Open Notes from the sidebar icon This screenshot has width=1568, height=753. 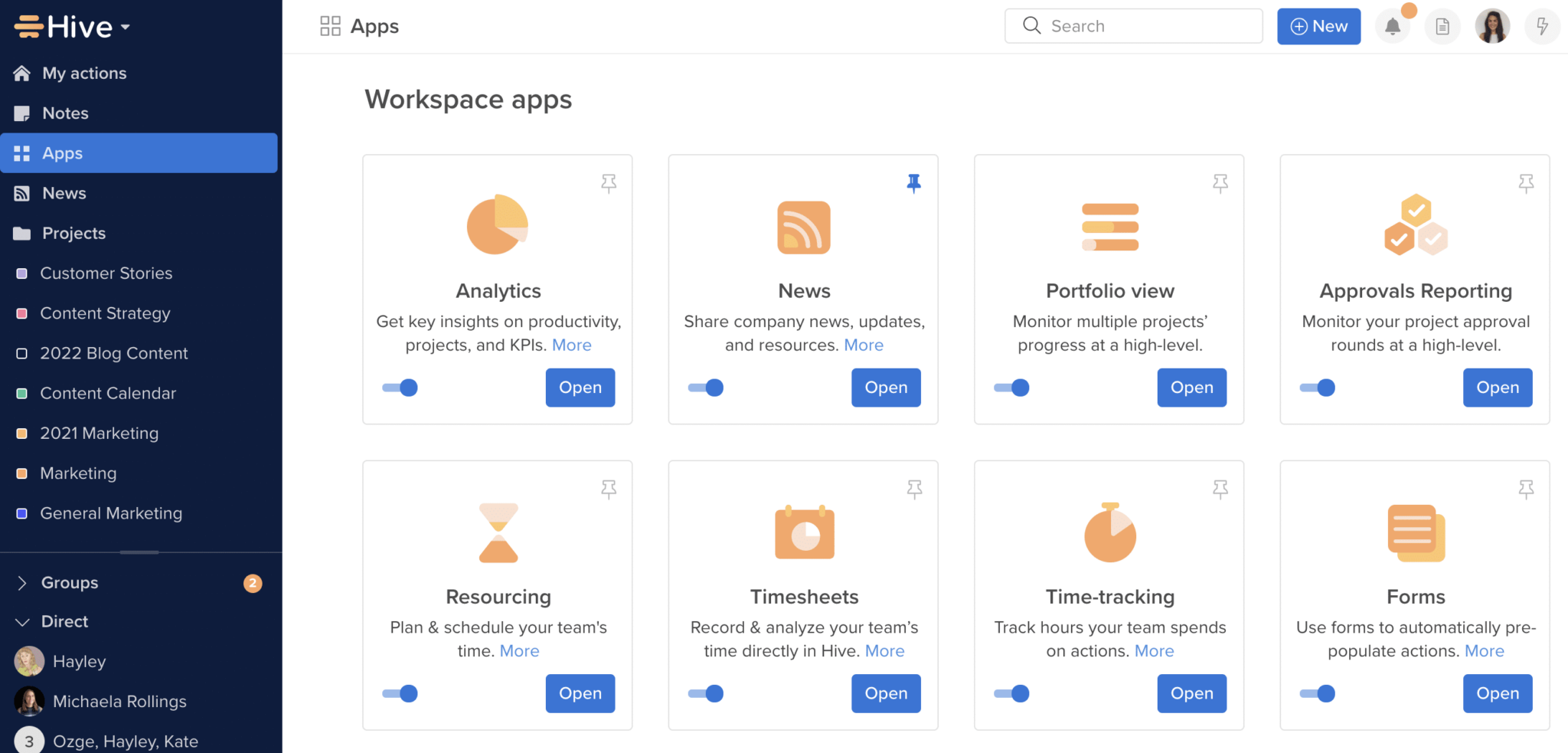click(22, 113)
